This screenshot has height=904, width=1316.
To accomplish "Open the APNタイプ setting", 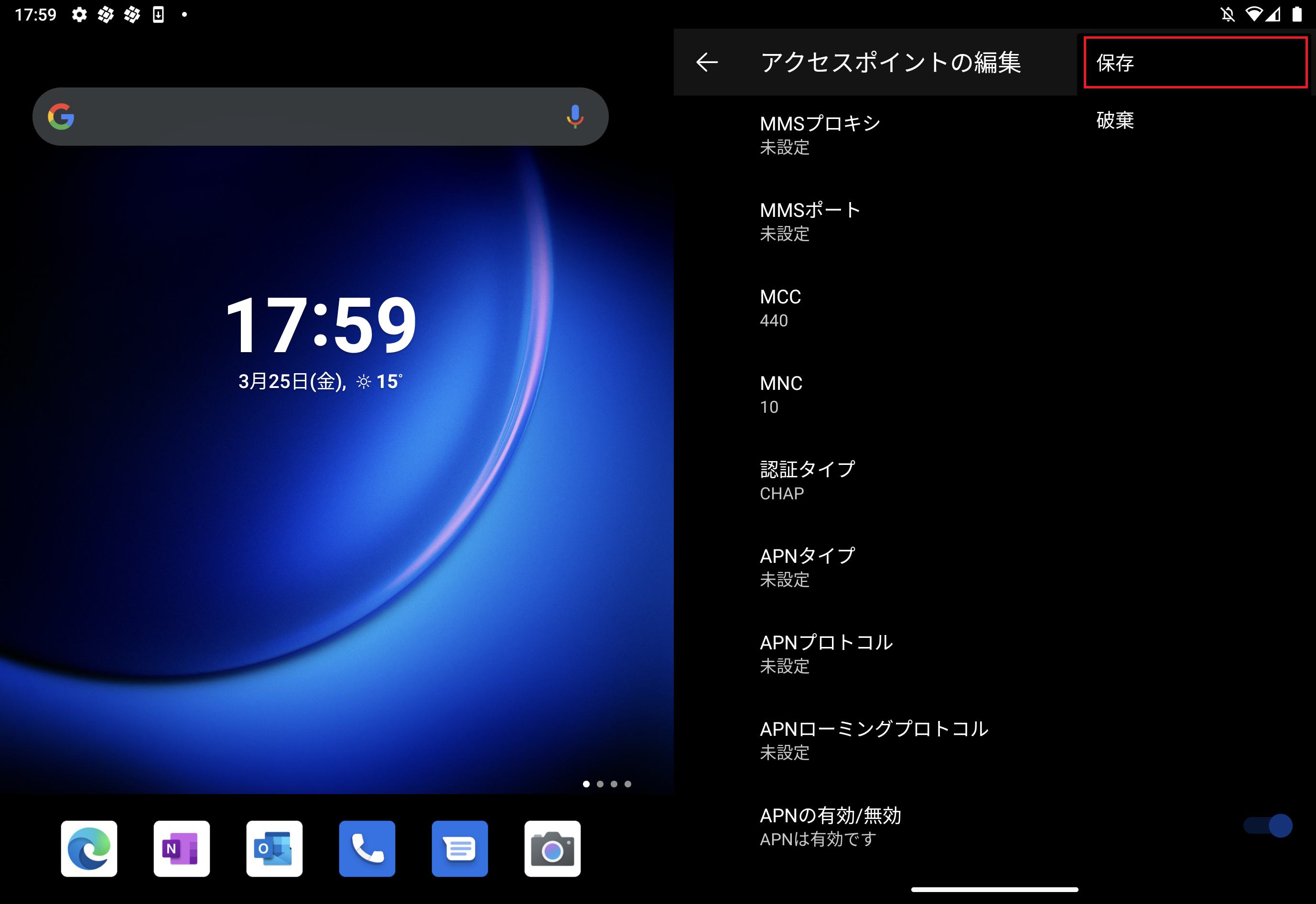I will point(994,567).
